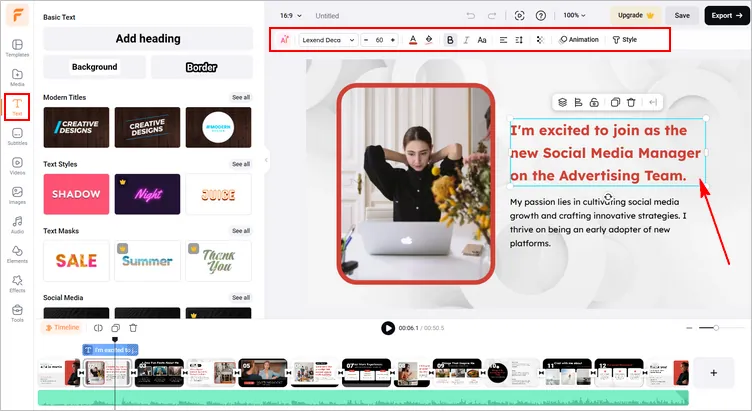Decrease font size with minus button

coord(366,40)
